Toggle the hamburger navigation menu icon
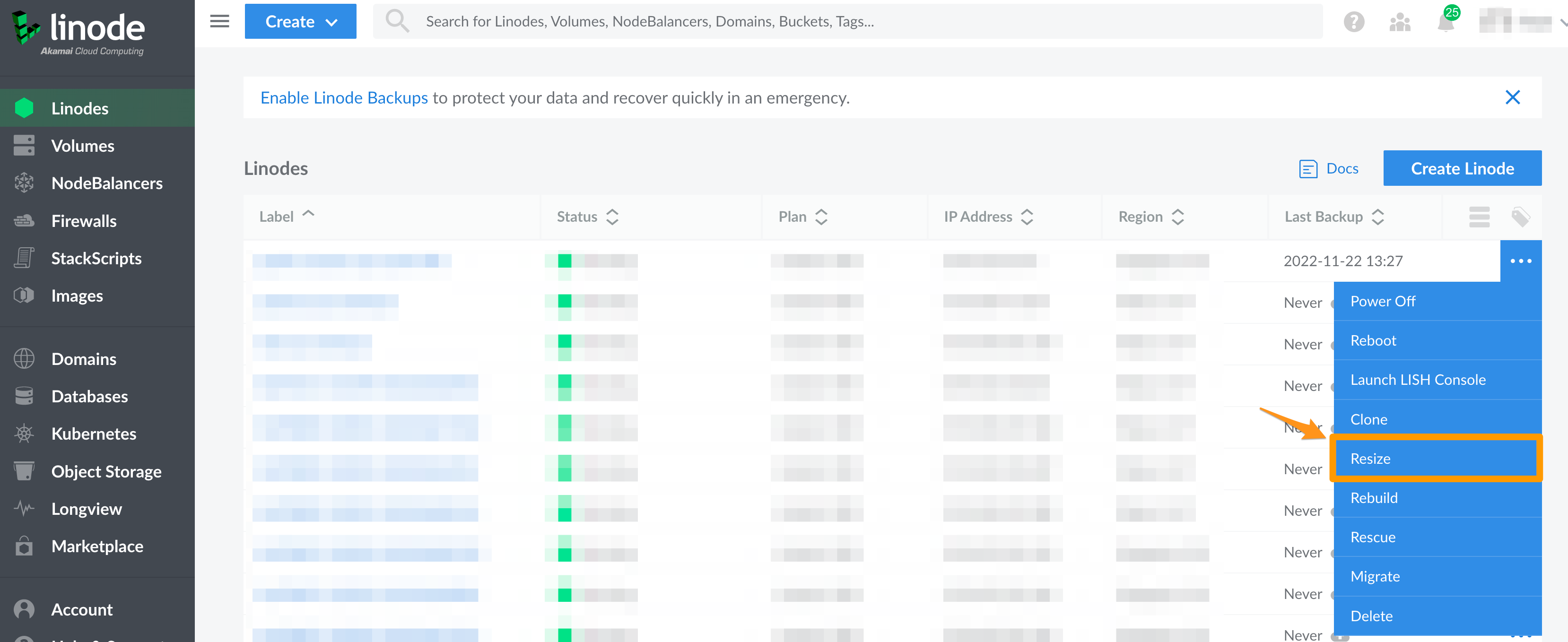 pos(219,21)
